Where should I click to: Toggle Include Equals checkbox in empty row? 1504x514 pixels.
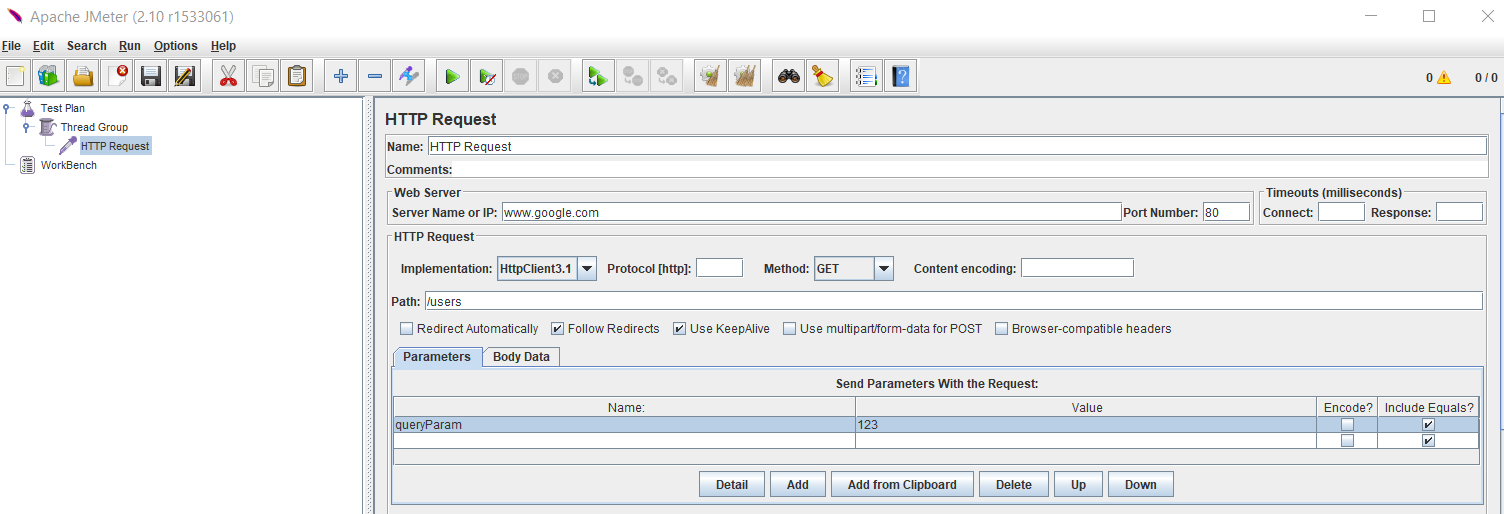tap(1428, 441)
